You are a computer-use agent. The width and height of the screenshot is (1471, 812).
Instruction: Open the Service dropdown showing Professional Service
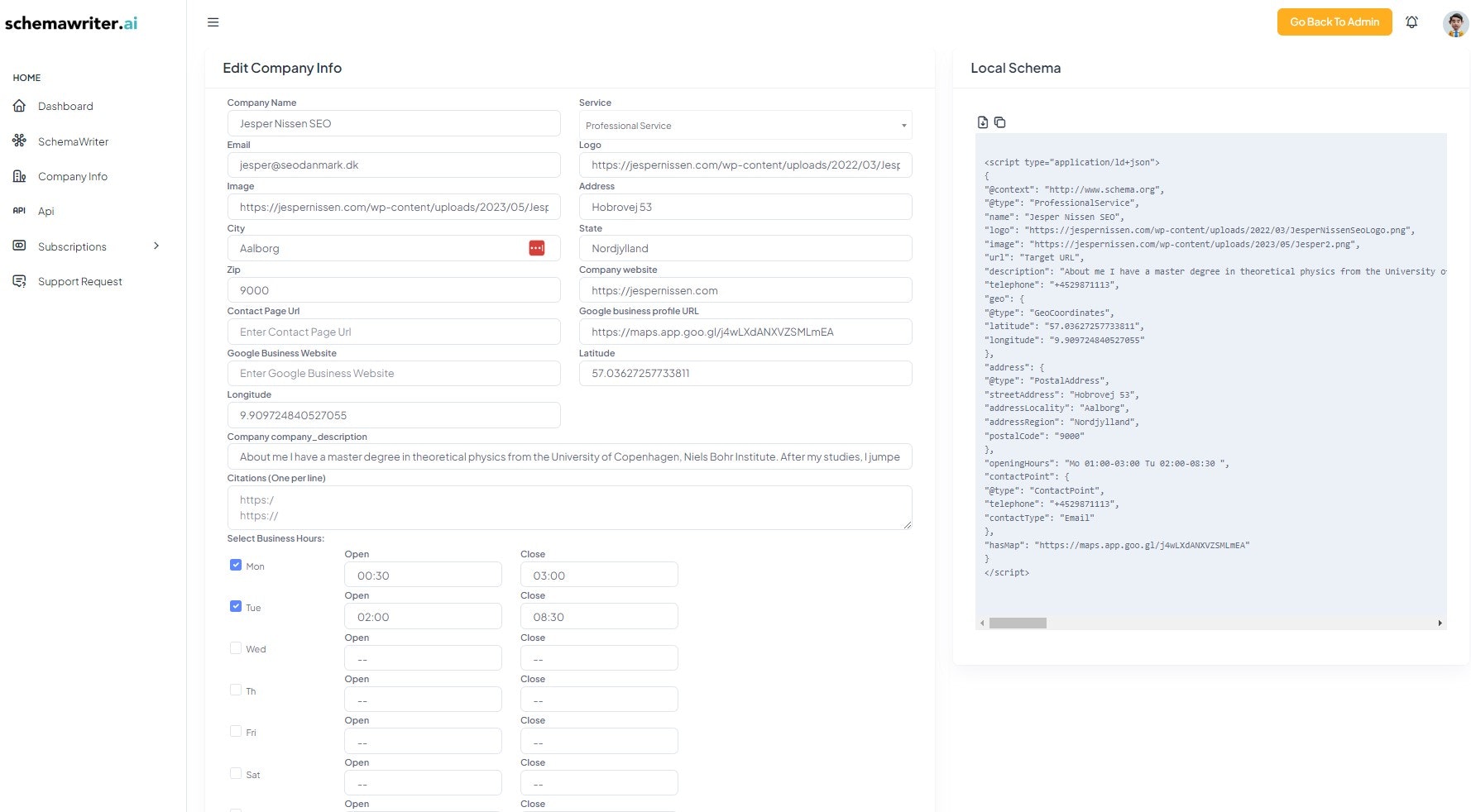click(745, 125)
